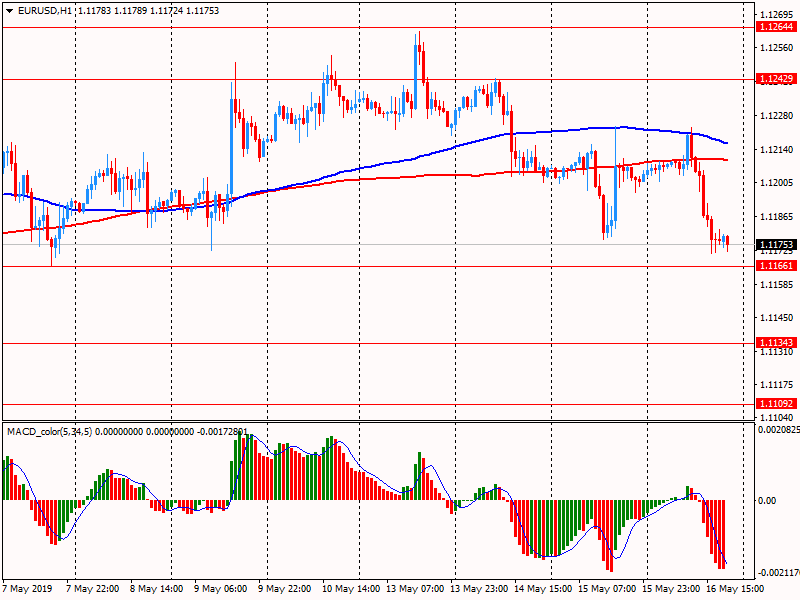Click the 1.11450 value on price scale
The height and width of the screenshot is (600, 800).
coord(775,318)
